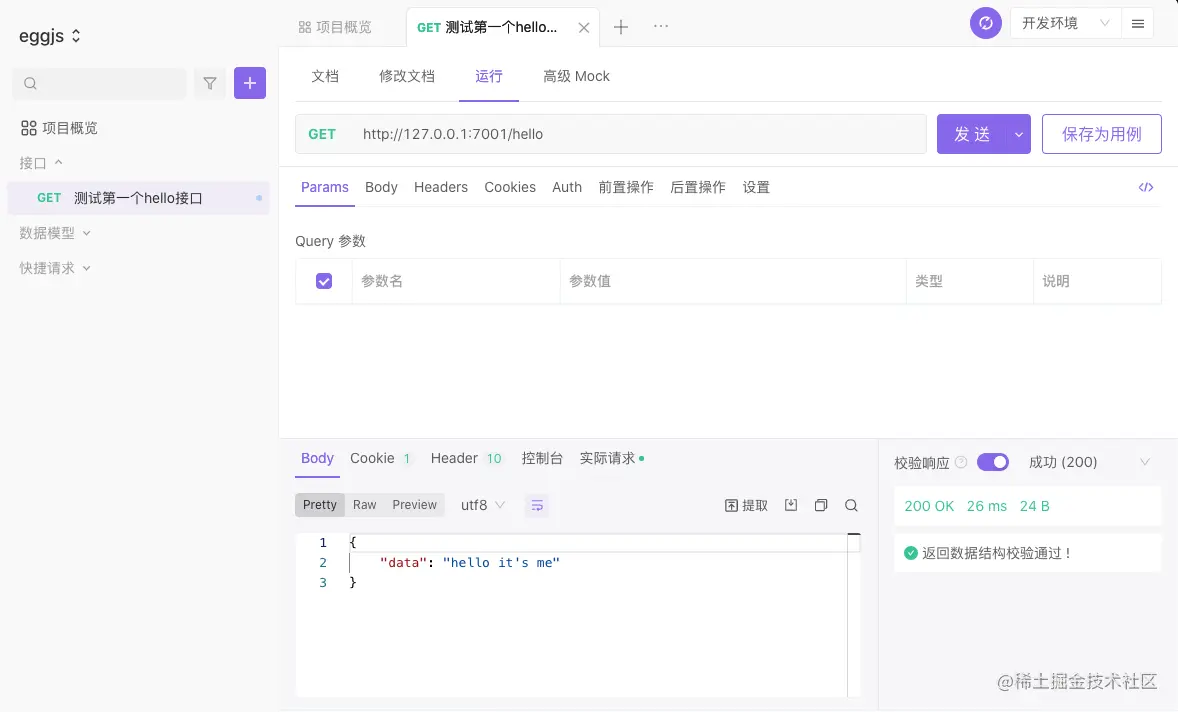Click the 发送 send button
Image resolution: width=1178 pixels, height=712 pixels.
click(972, 134)
